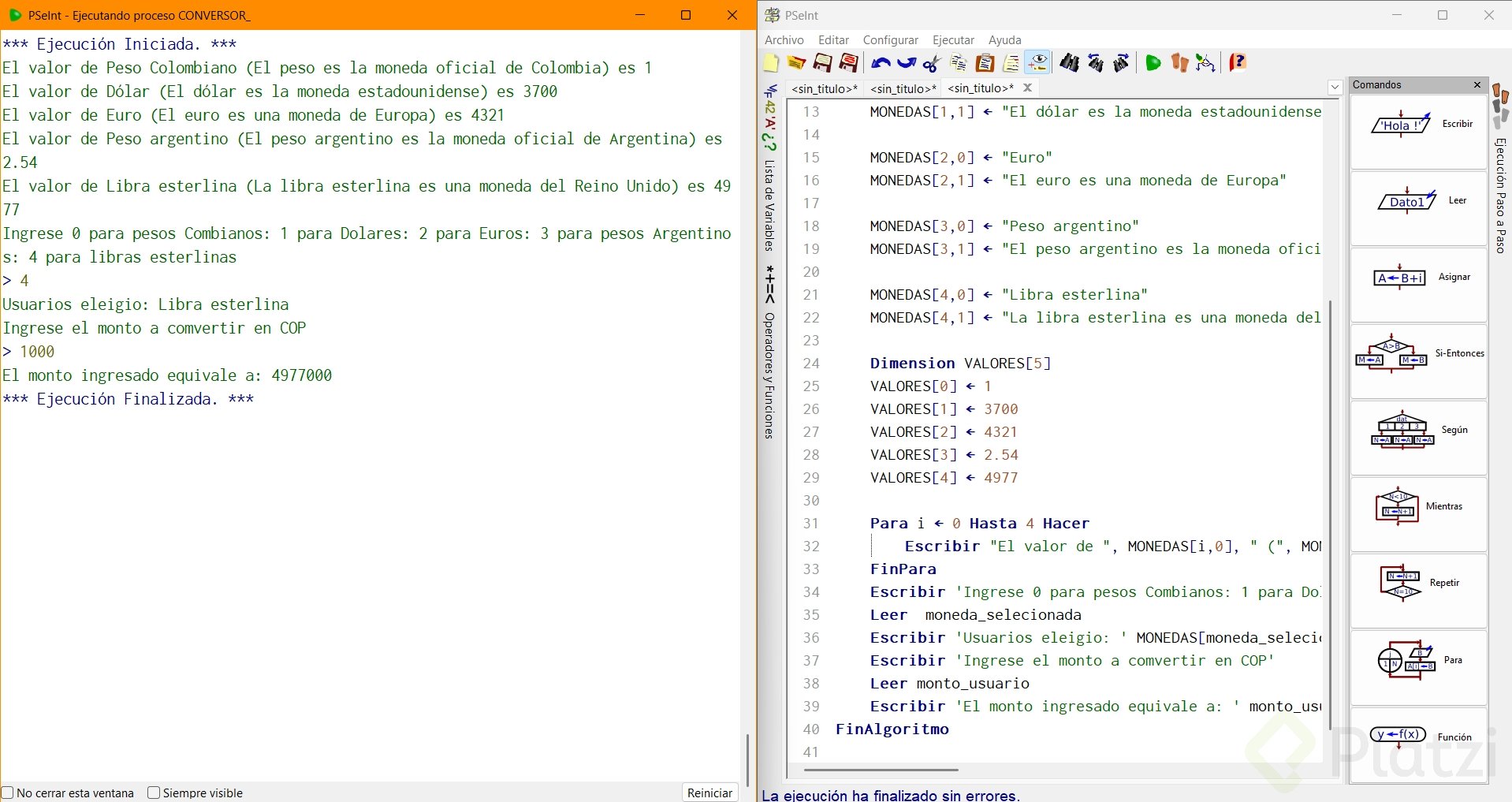Switch to the first <sin_titulo> tab
Image resolution: width=1512 pixels, height=802 pixels.
824,88
